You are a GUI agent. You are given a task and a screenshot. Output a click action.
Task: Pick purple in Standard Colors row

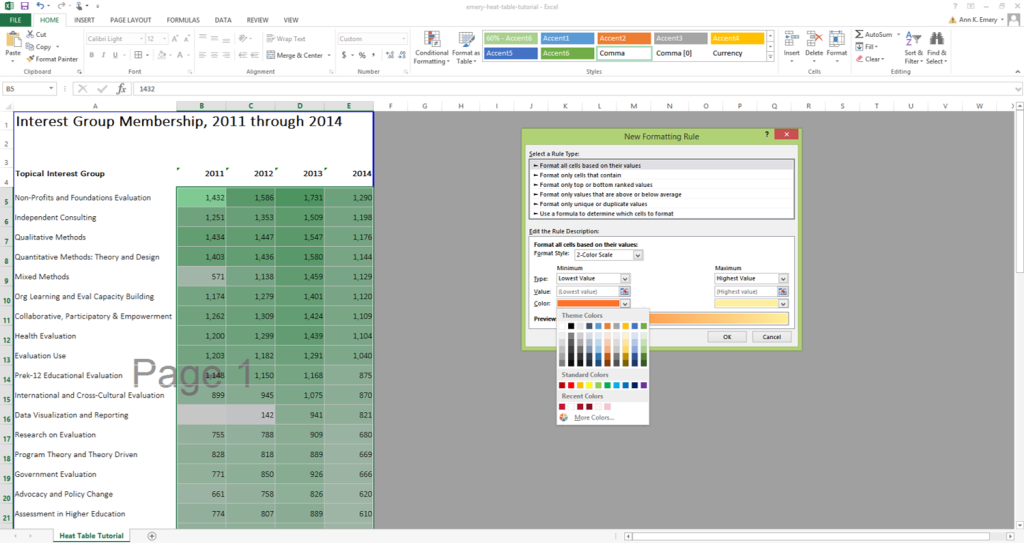point(644,386)
